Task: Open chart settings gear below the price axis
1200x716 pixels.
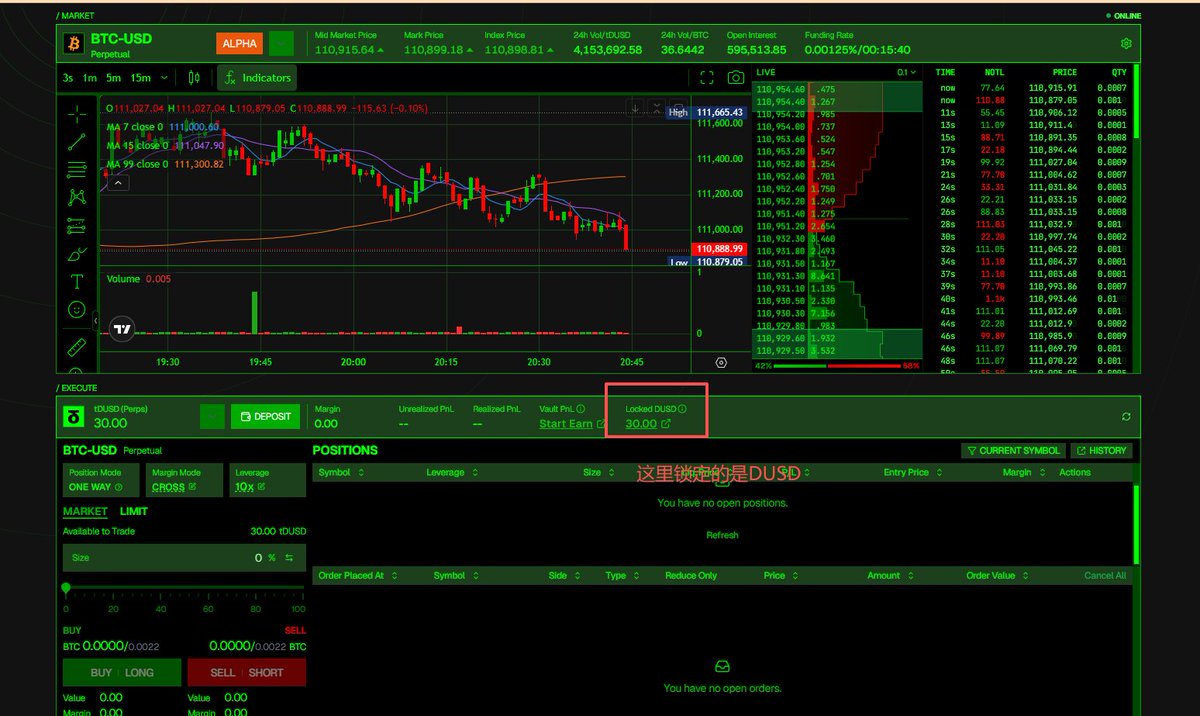Action: (x=721, y=362)
